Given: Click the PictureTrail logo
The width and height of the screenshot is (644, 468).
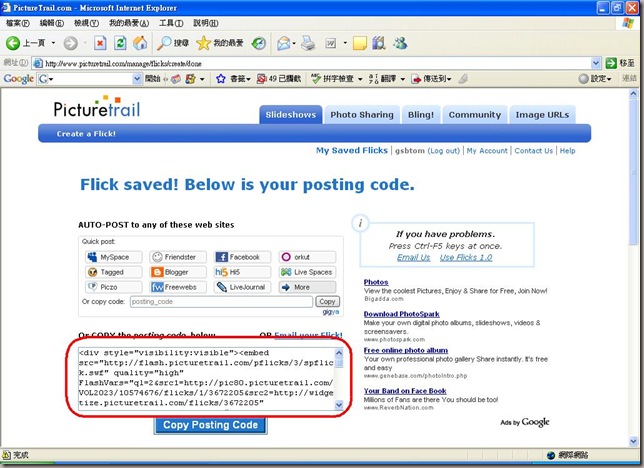Looking at the screenshot, I should 97,108.
